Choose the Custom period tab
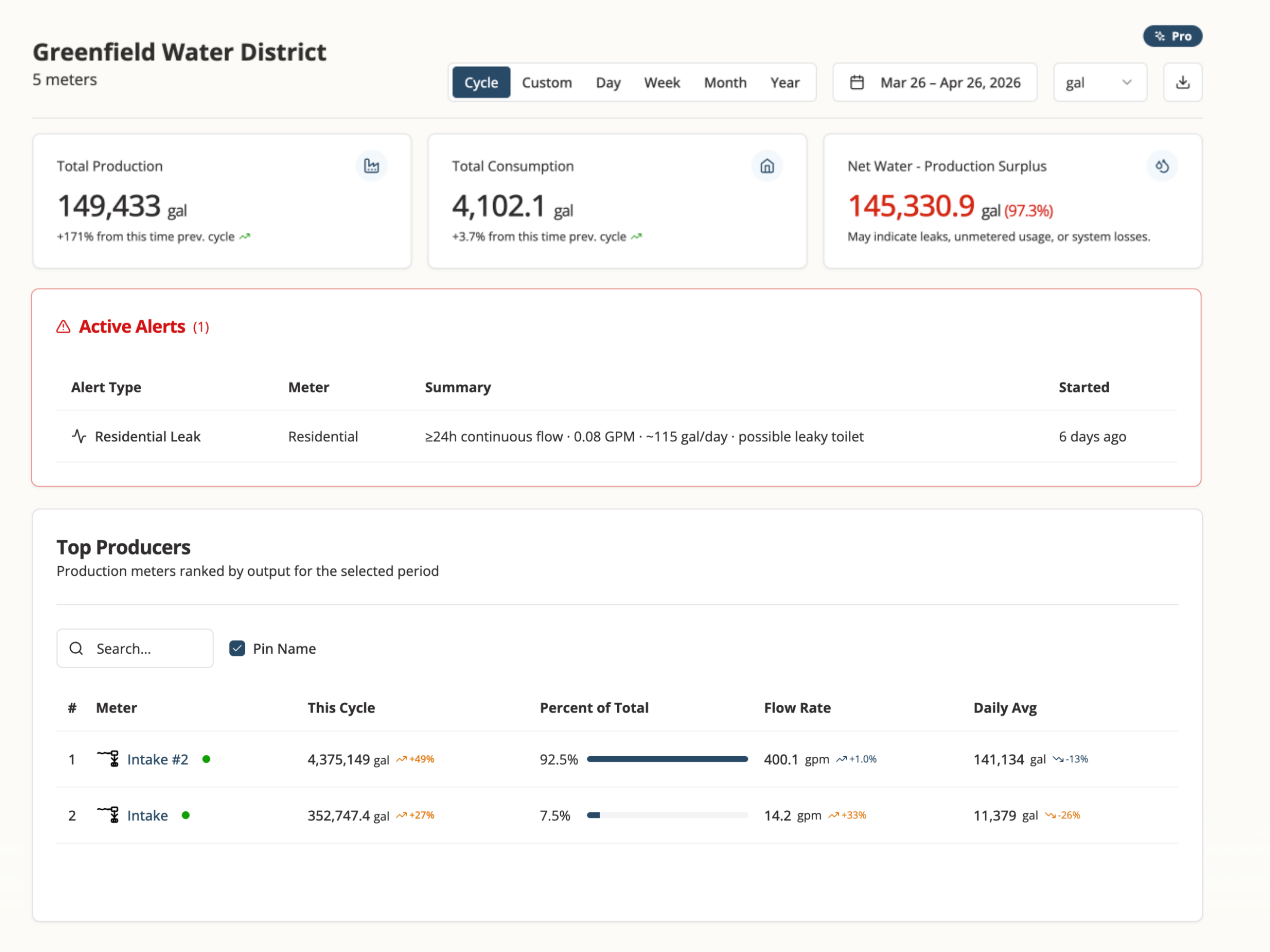 coord(546,83)
